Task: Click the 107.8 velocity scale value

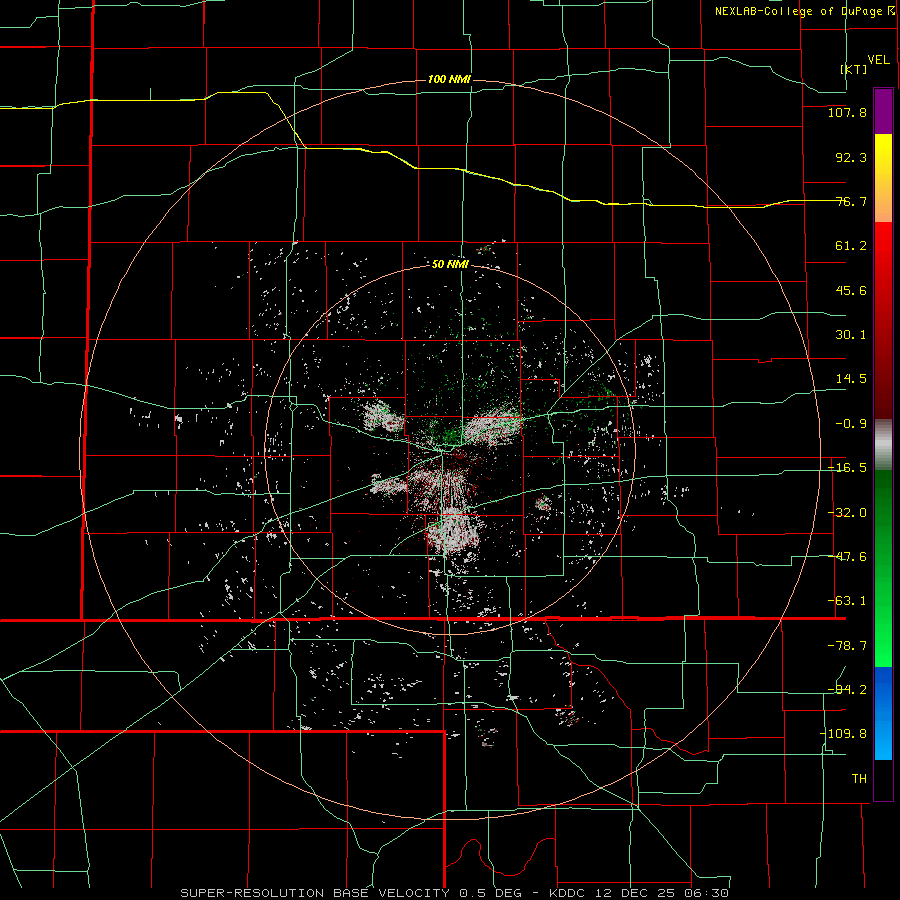Action: [x=847, y=112]
